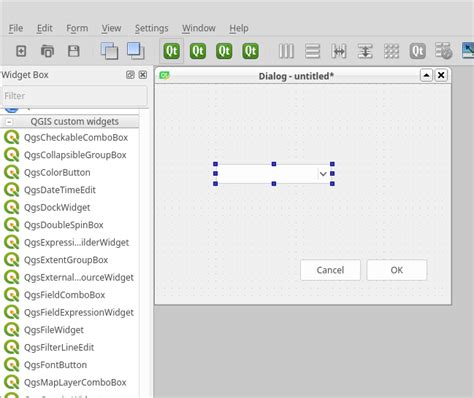Click the Cancel button in the Dialog form
474x398 pixels.
[330, 270]
